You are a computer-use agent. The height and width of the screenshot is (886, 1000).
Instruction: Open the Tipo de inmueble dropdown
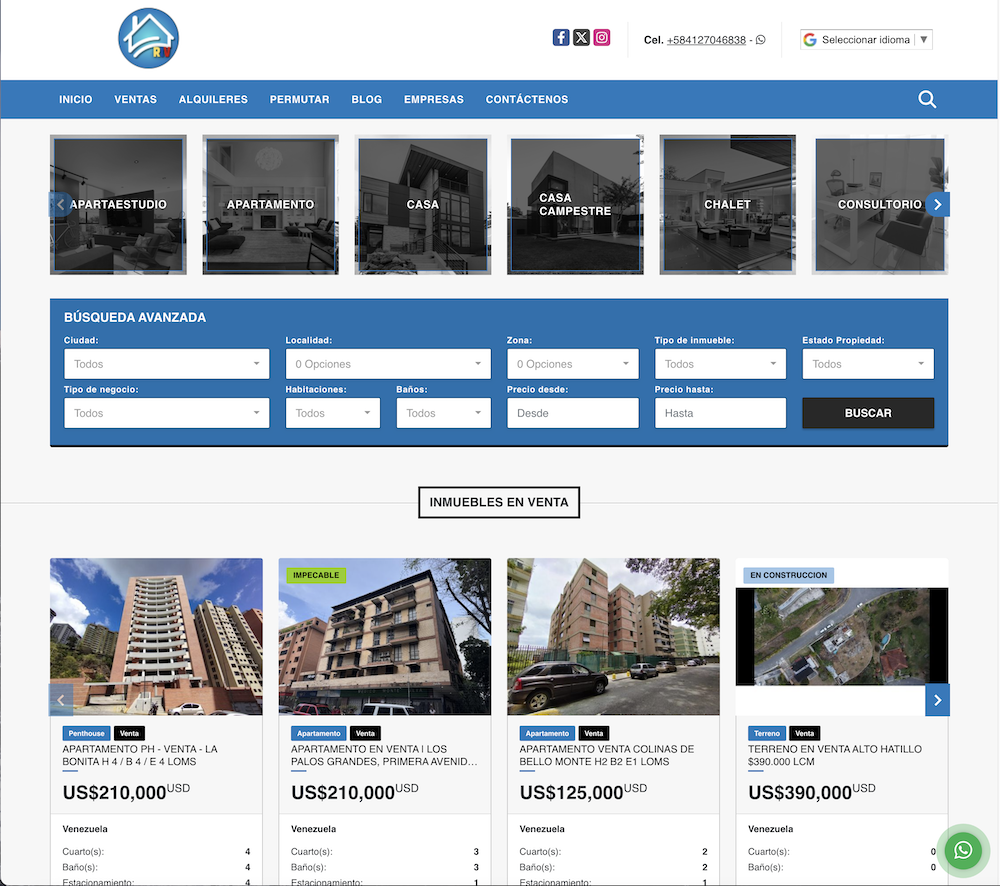[x=720, y=363]
